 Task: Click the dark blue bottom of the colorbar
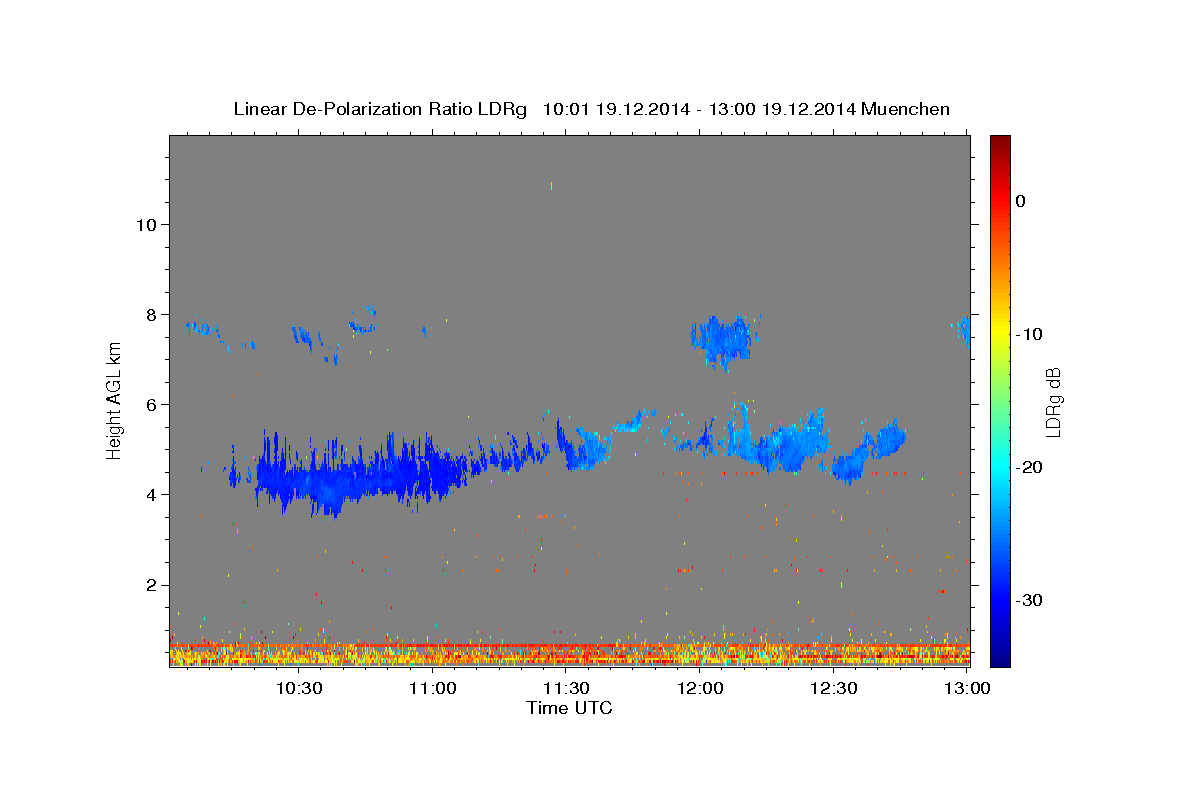click(x=1000, y=655)
